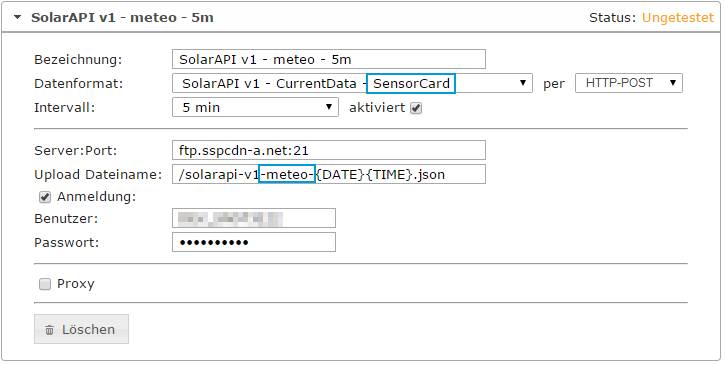Click the trash can icon beside Löschen
Screen dimensions: 725x365
49,330
